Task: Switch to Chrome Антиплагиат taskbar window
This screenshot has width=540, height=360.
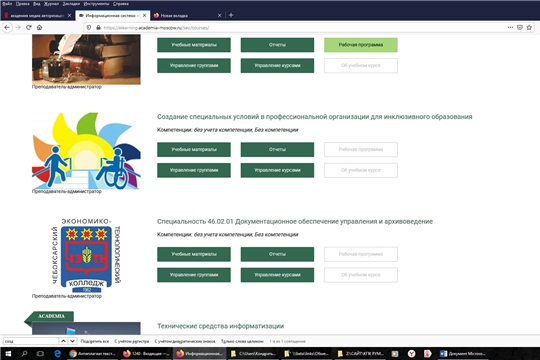Action: 92,353
